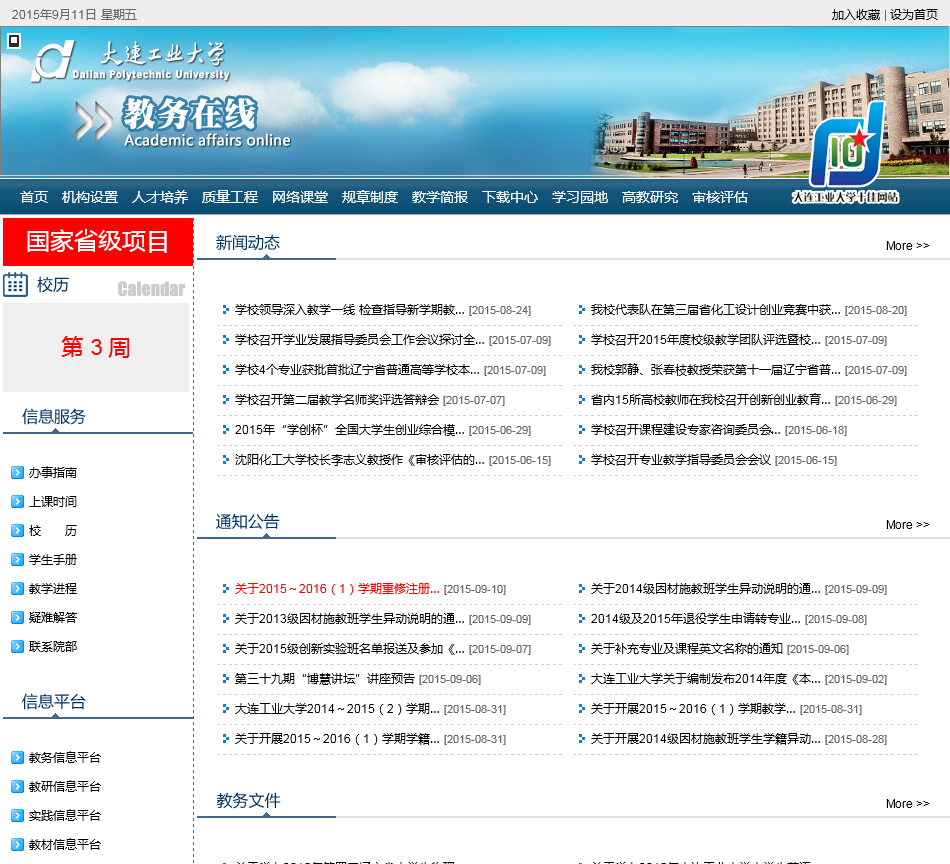950x864 pixels.
Task: Open the 办事指南 sidebar link
Action: (53, 473)
